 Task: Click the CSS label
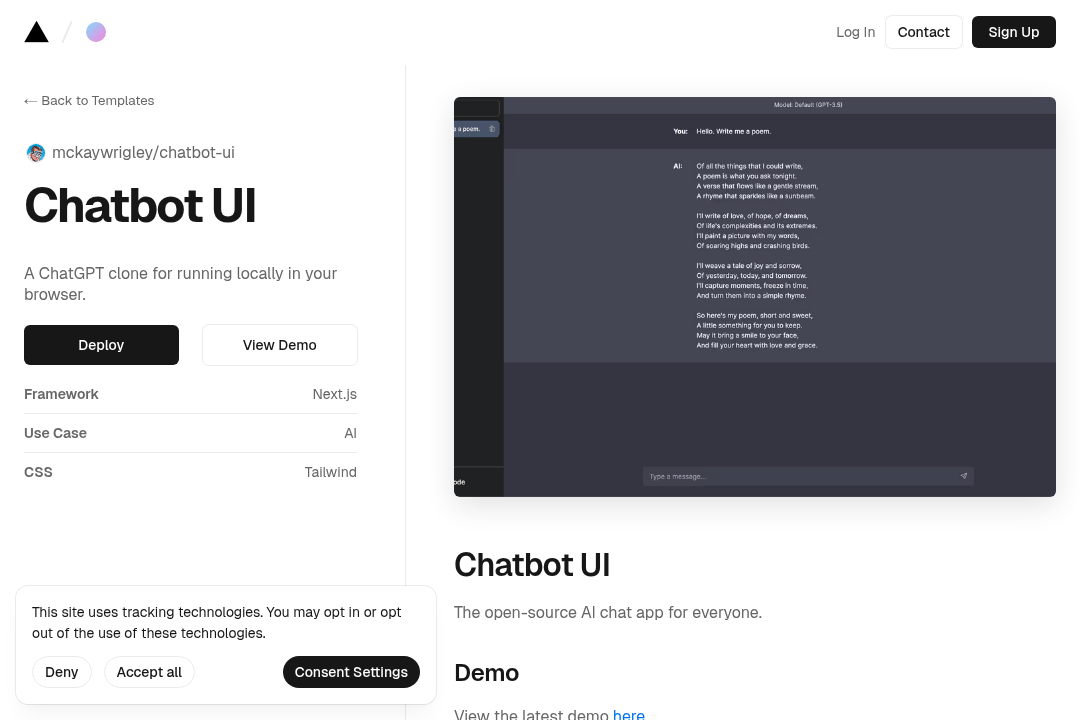[x=38, y=472]
